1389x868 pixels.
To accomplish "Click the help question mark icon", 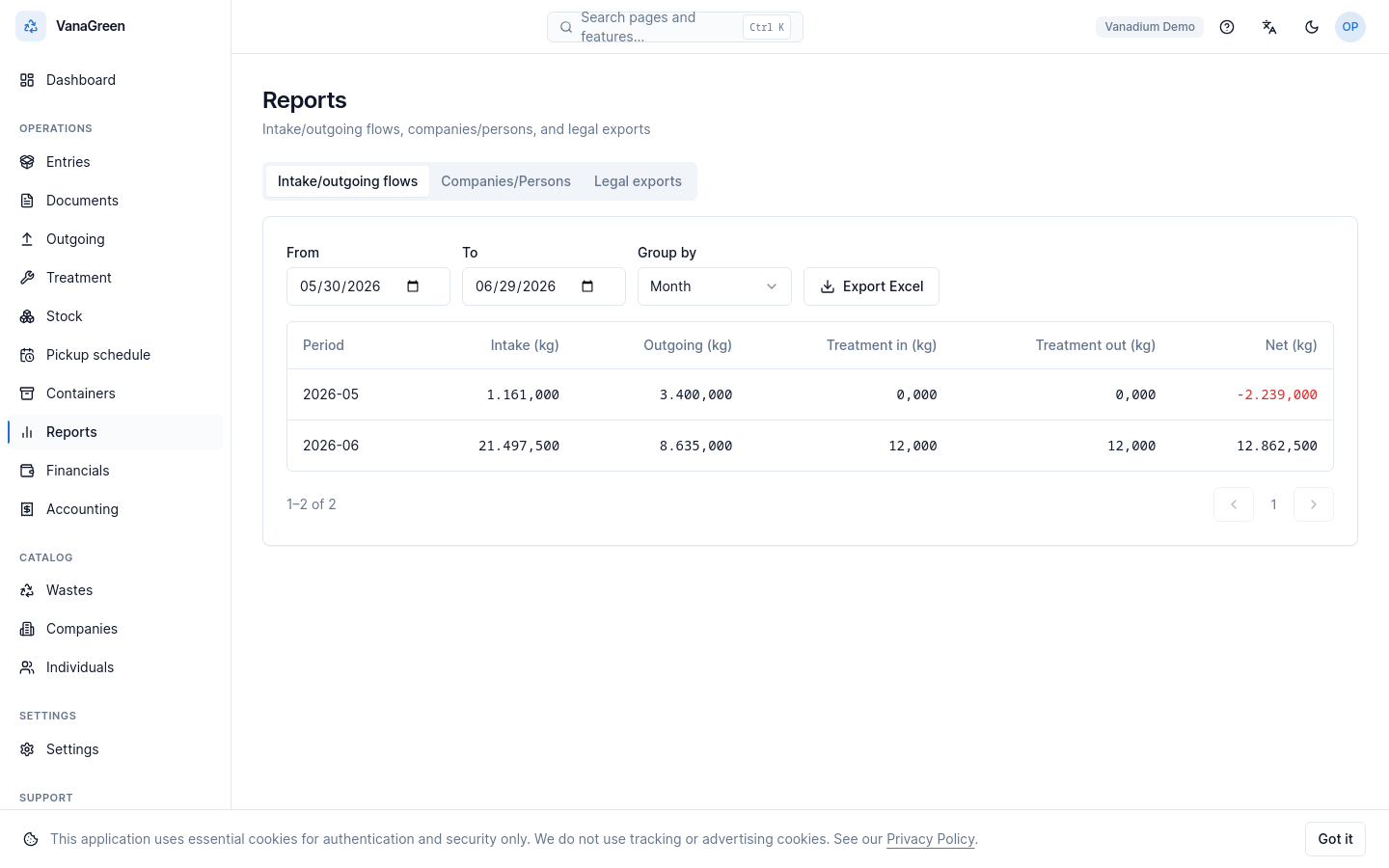I will 1227,27.
